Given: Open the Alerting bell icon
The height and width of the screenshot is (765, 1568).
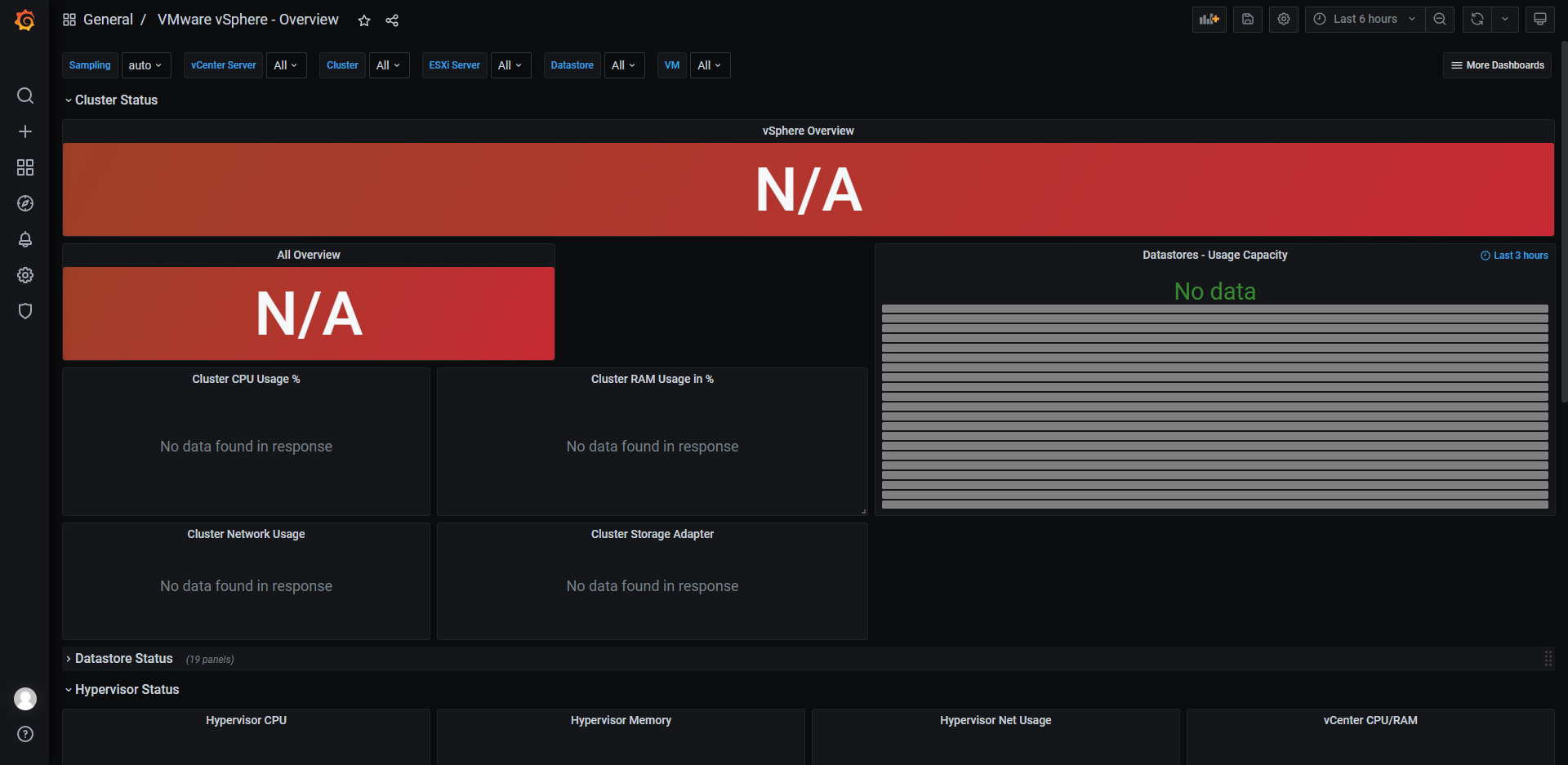Looking at the screenshot, I should pyautogui.click(x=25, y=239).
